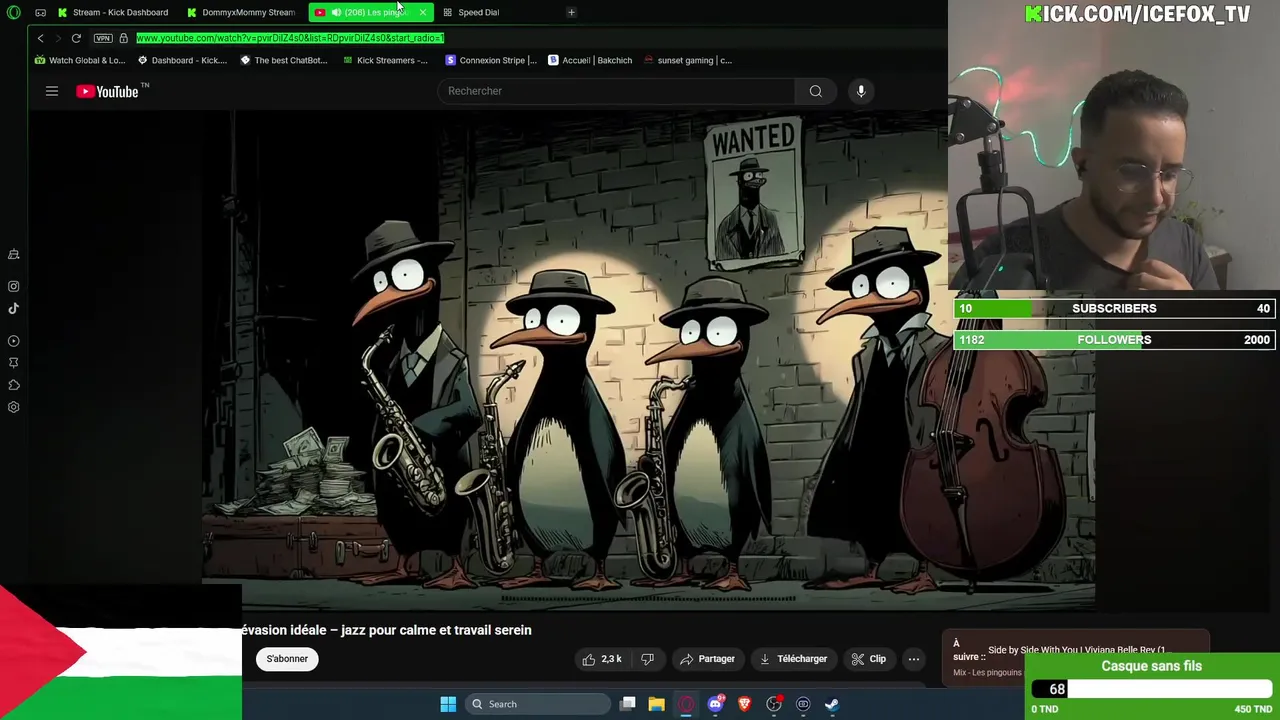Open Watch Global & Lo... bookmark
Viewport: 1280px width, 720px height.
[80, 60]
